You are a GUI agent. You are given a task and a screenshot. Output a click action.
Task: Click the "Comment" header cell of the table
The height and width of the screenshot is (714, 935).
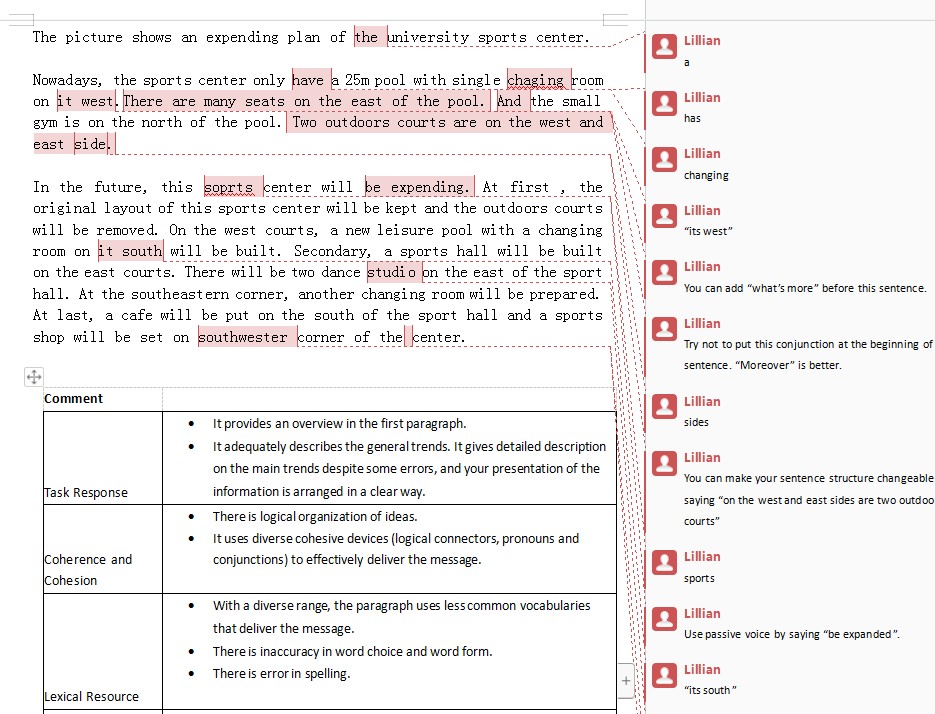[103, 399]
